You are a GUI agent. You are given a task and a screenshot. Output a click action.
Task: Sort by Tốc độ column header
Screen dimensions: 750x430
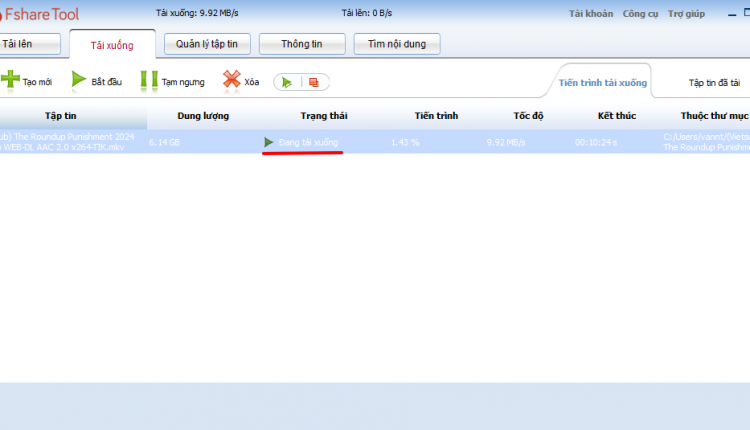(x=528, y=116)
